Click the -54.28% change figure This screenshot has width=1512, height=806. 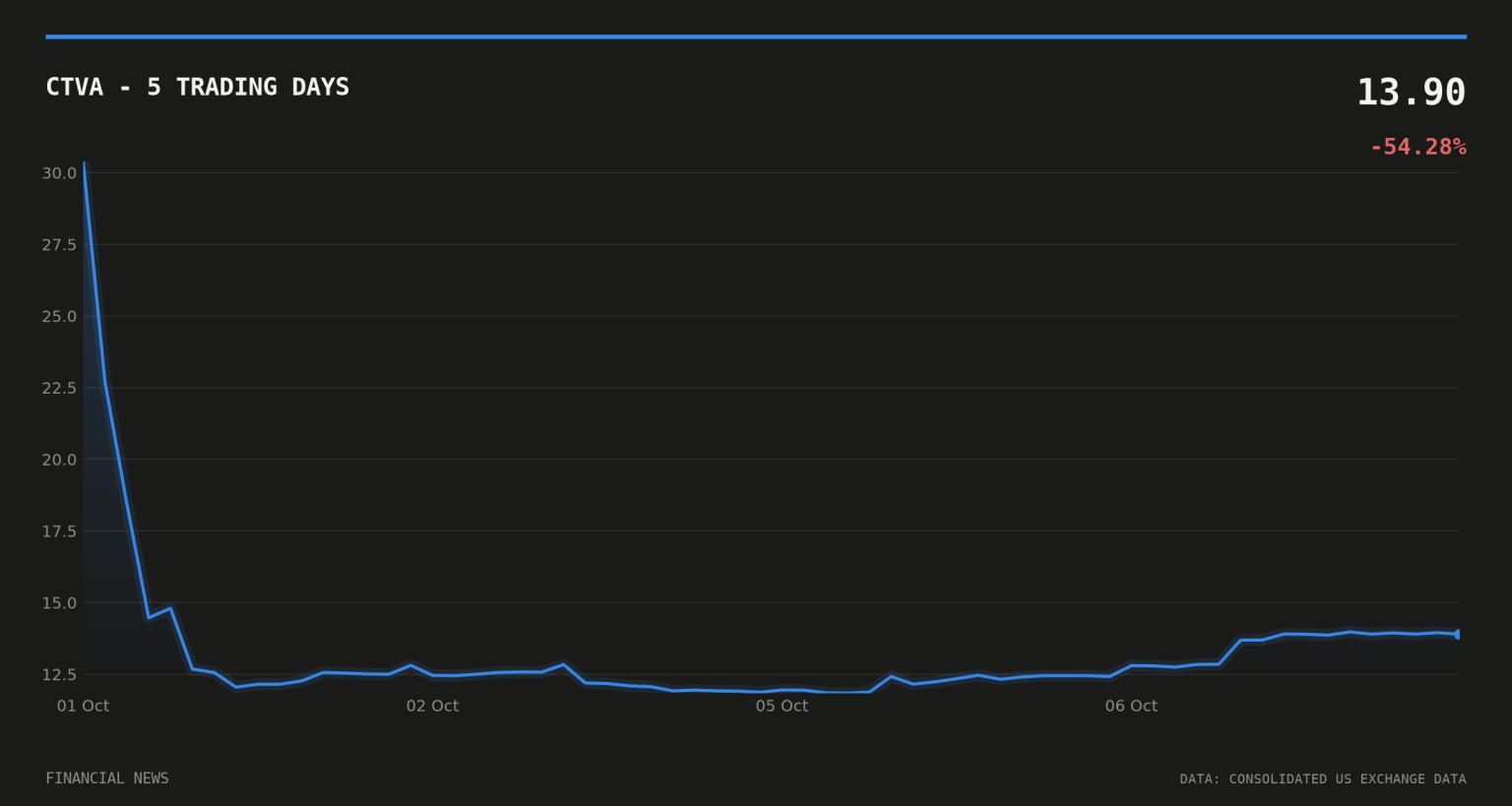click(x=1417, y=147)
